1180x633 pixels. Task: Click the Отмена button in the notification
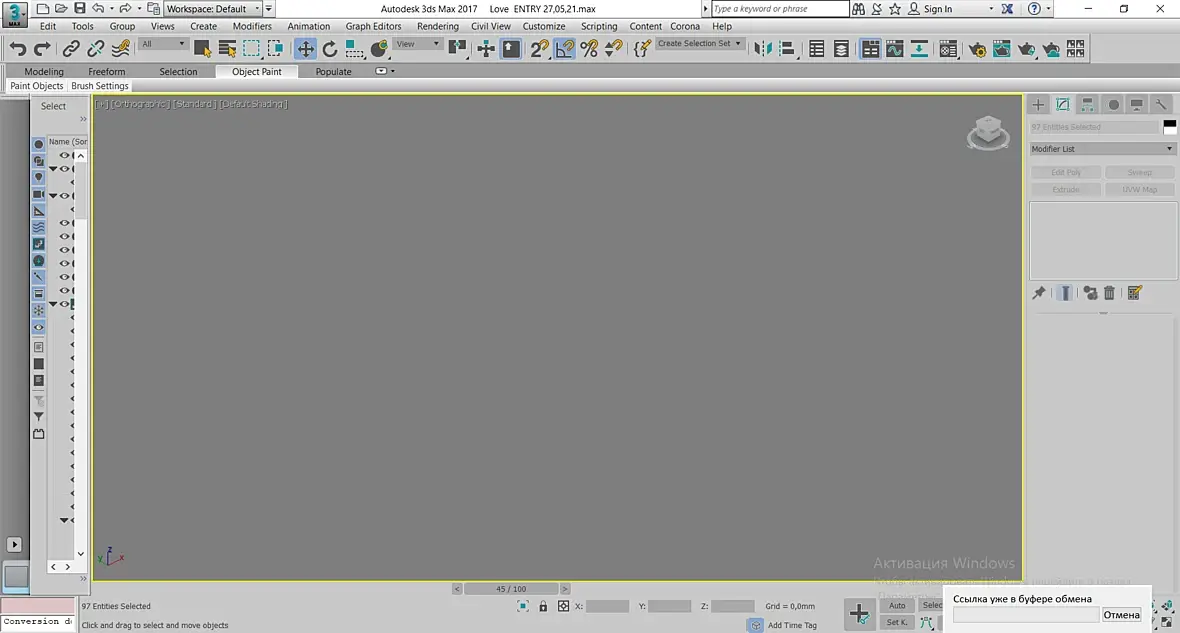(x=1121, y=615)
